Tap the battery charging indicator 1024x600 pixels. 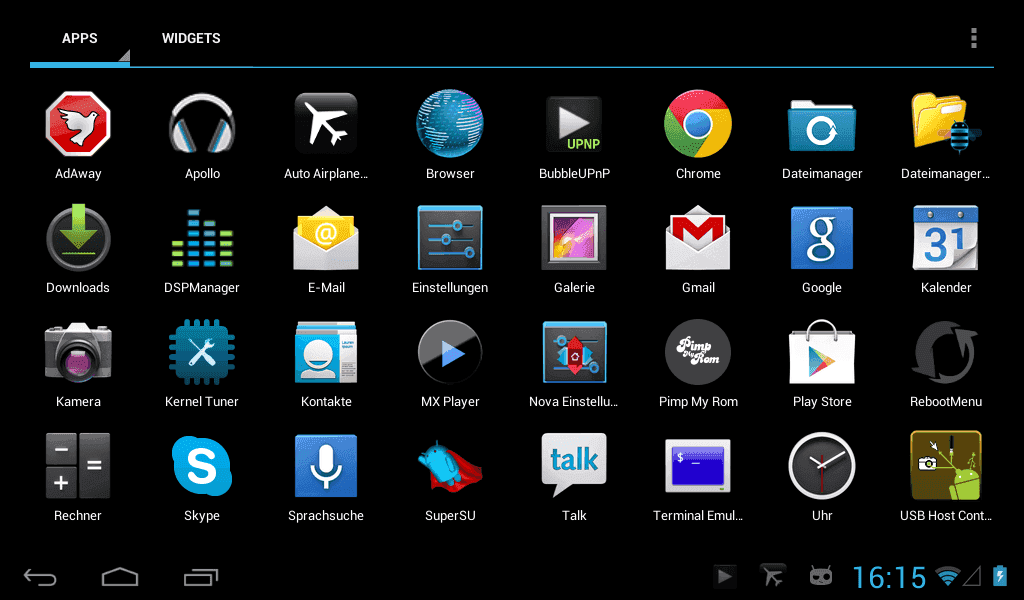999,576
